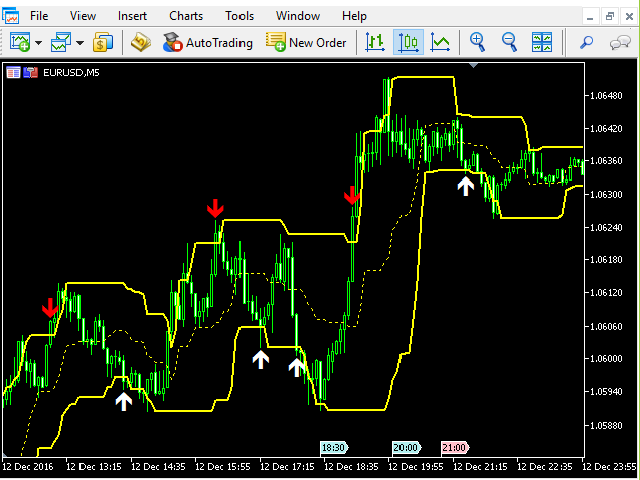Click the New Order button
This screenshot has height=480, width=640.
pos(306,42)
